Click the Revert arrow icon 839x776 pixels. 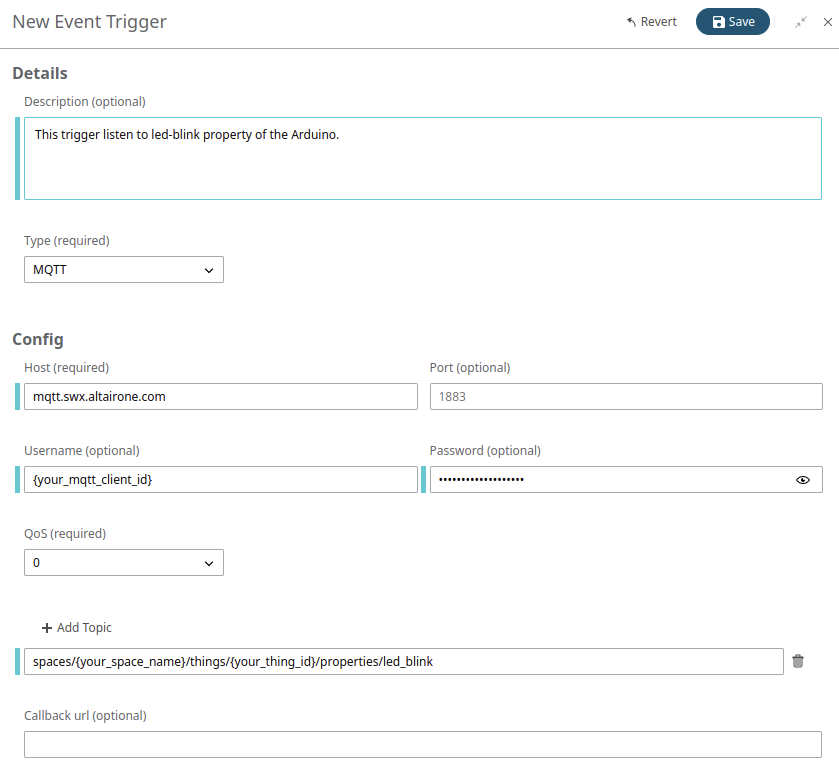[631, 22]
